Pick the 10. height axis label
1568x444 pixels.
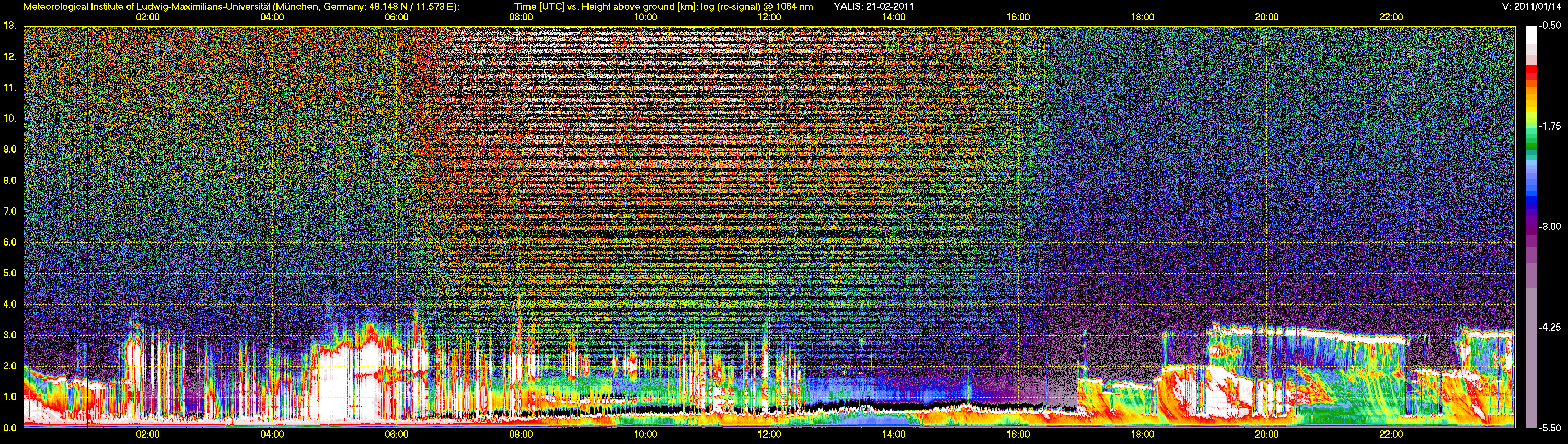click(x=10, y=118)
